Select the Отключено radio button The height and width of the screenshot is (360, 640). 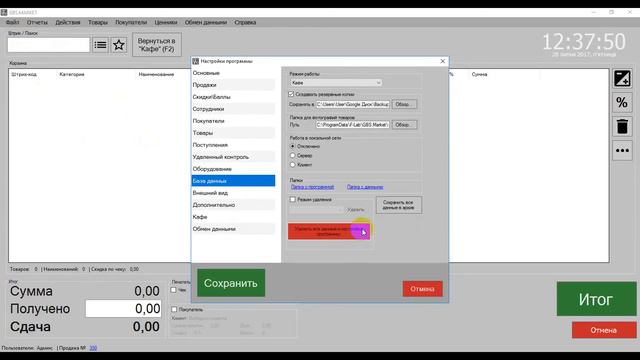click(x=292, y=146)
